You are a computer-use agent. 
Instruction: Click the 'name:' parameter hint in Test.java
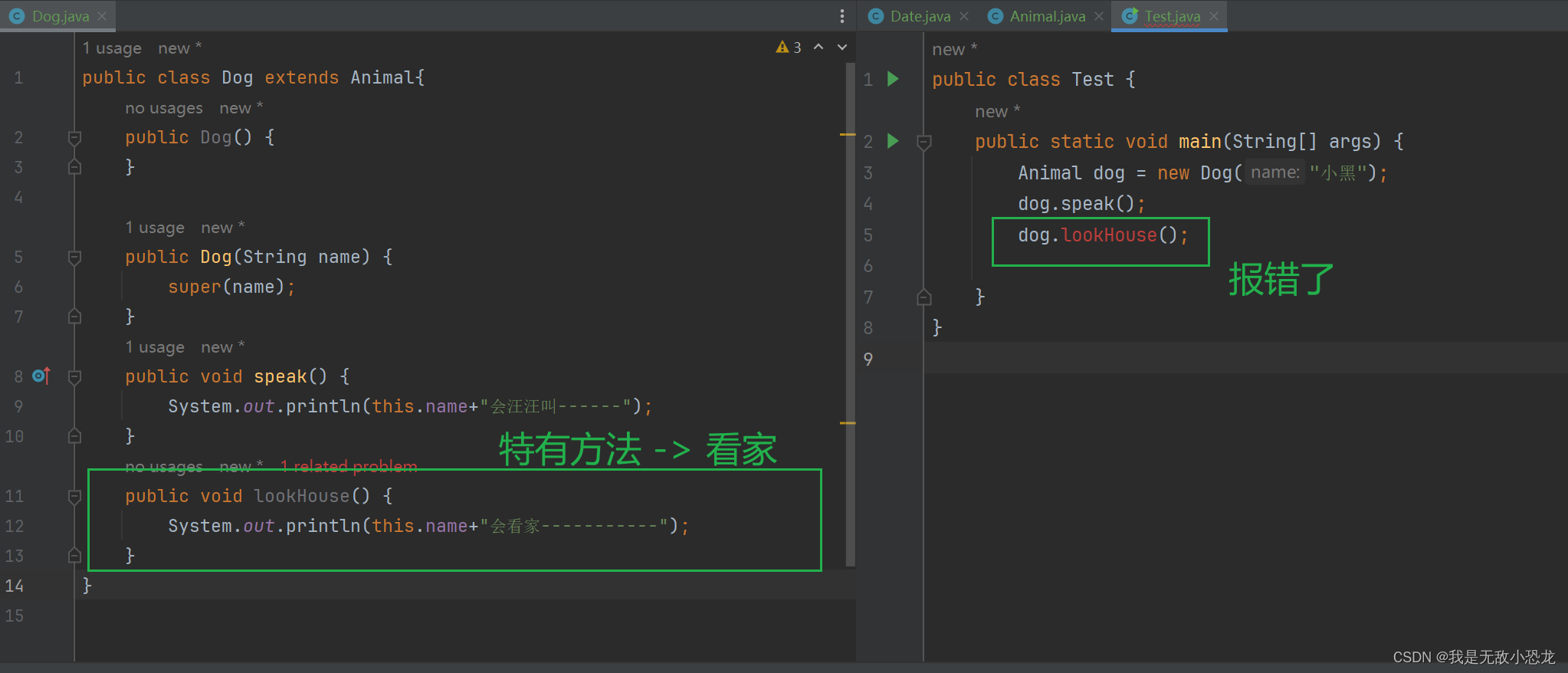(1275, 172)
